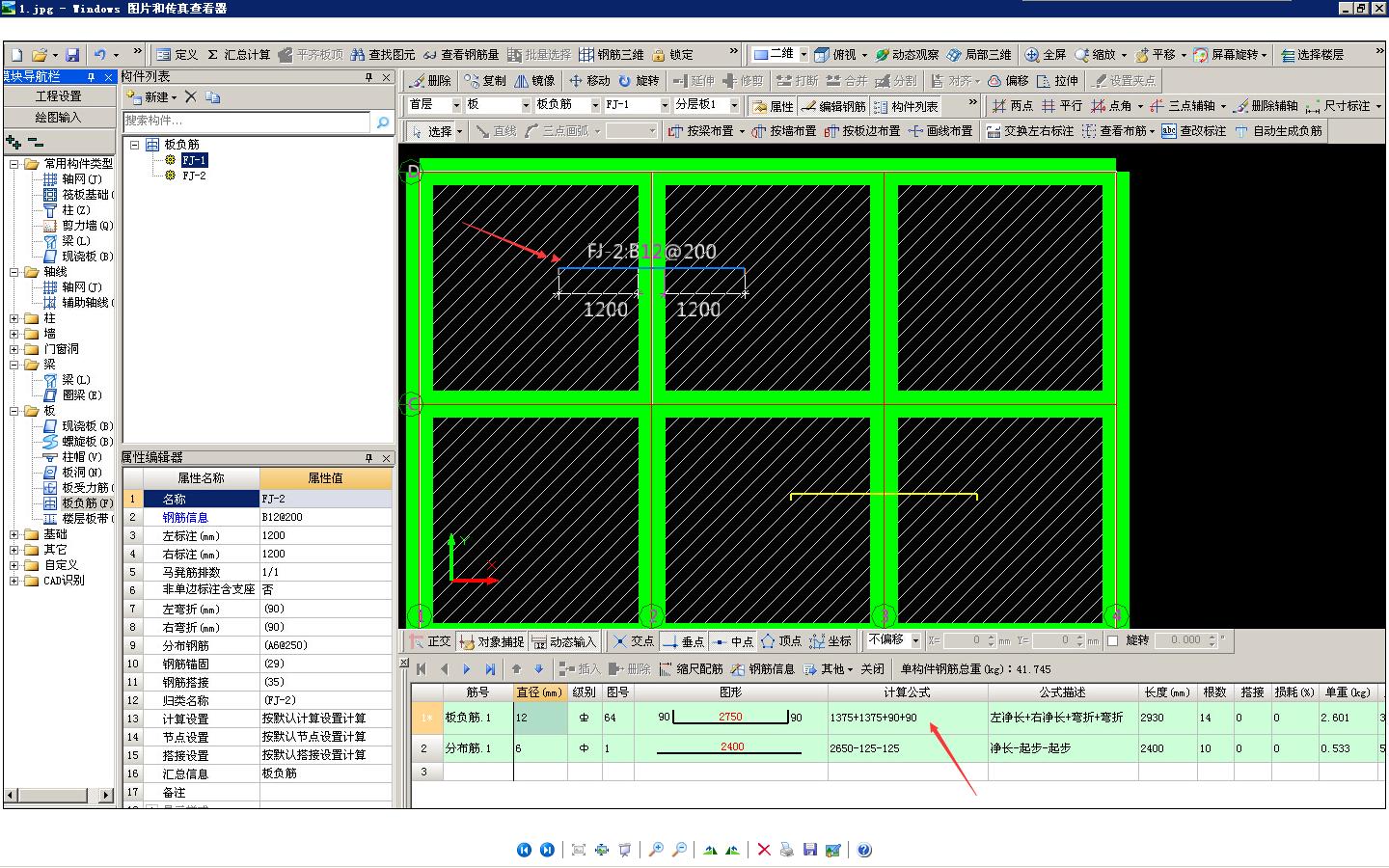Select the 拉伸 stretch tool
Screen dimensions: 1389x868
pos(1057,81)
